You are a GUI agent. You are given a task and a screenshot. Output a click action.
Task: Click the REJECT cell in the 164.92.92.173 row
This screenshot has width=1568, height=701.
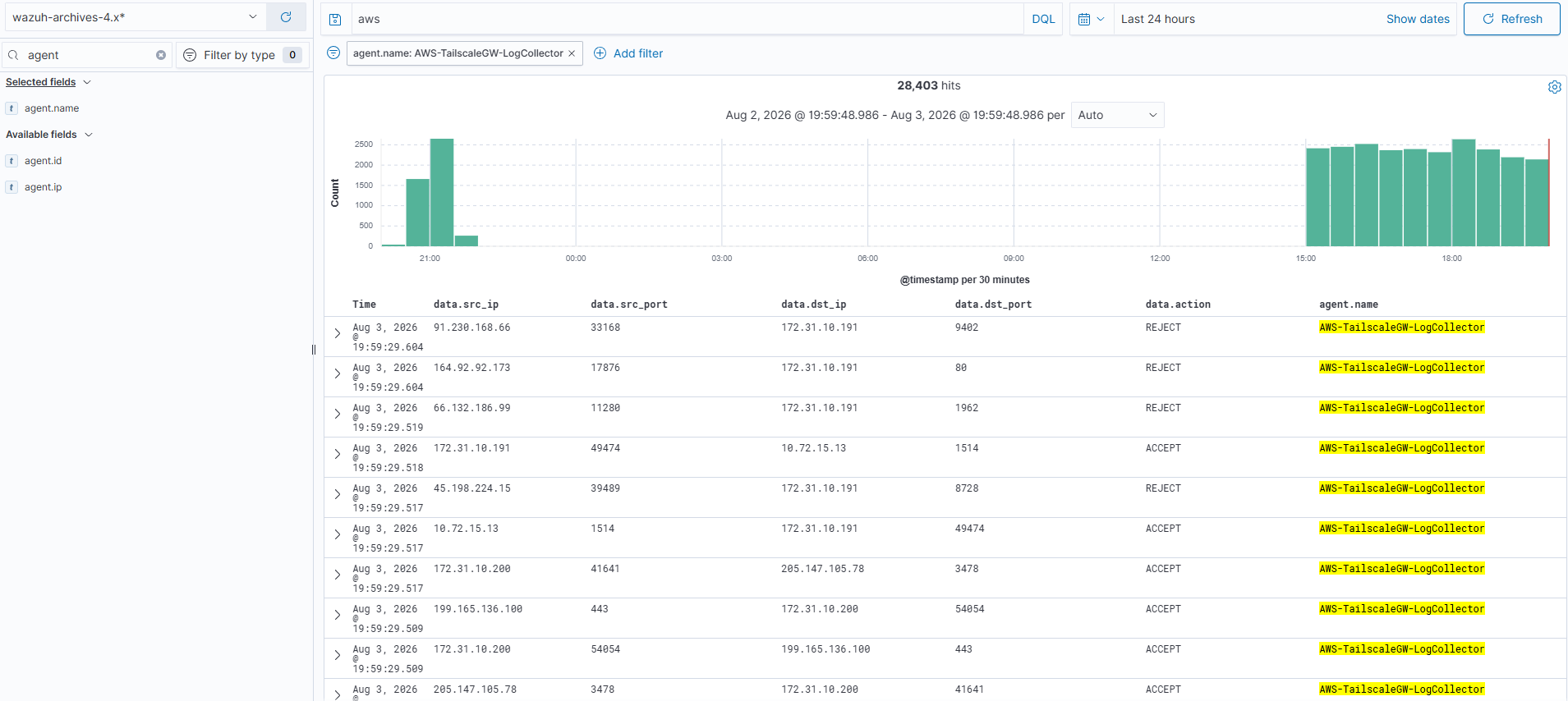[1163, 368]
